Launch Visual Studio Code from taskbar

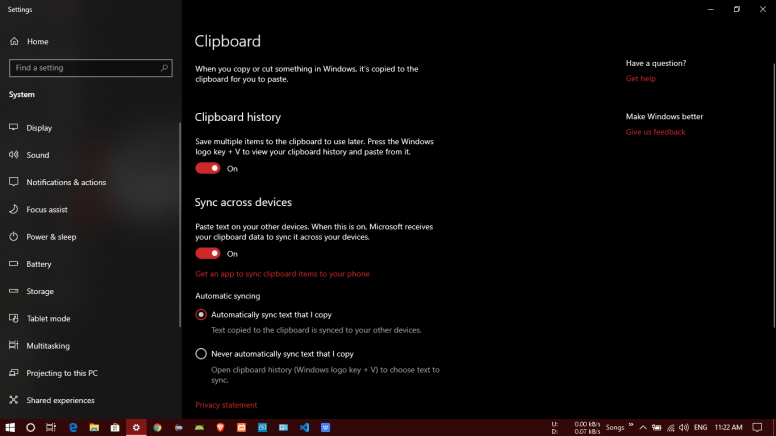click(x=304, y=428)
